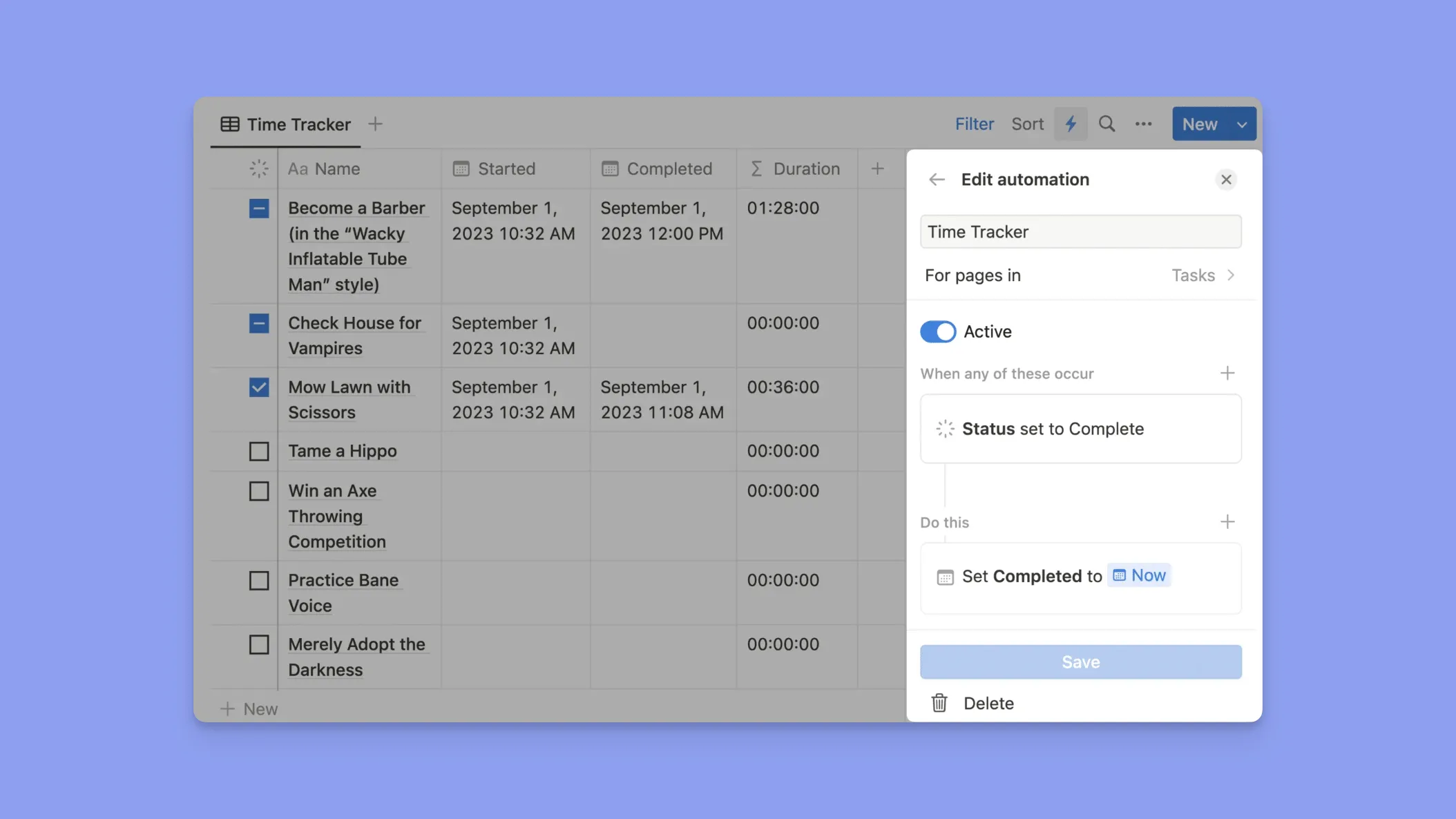Expand the New button dropdown arrow
The height and width of the screenshot is (819, 1456).
[1241, 124]
